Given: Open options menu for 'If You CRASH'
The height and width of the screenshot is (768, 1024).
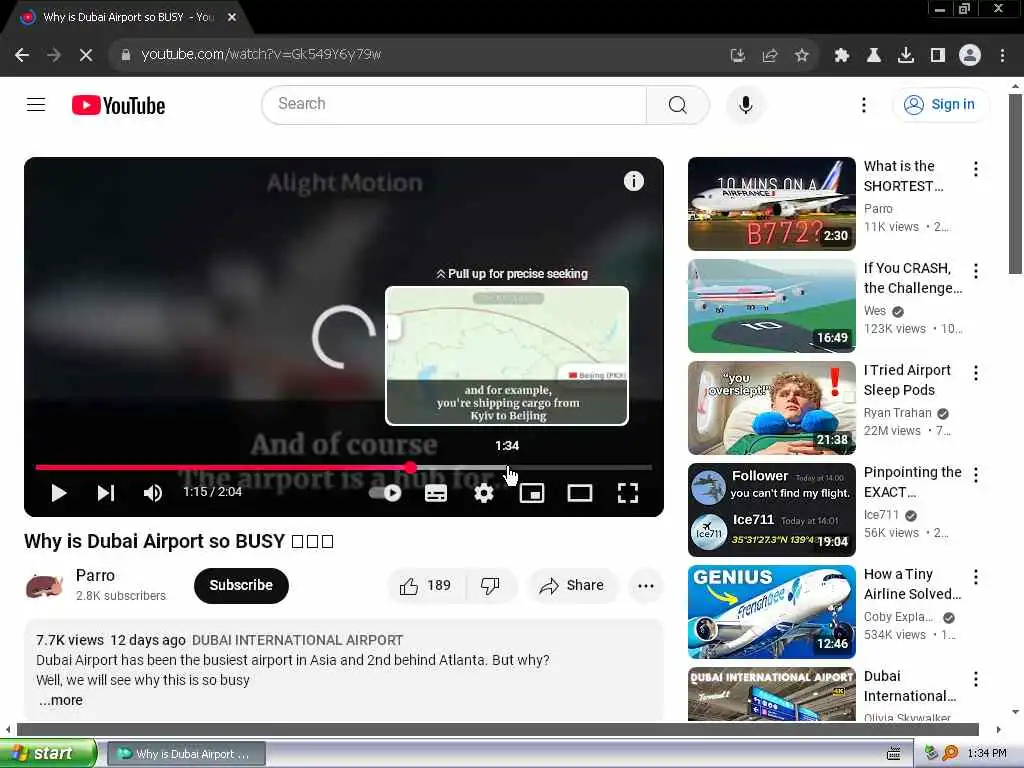Looking at the screenshot, I should click(x=976, y=271).
